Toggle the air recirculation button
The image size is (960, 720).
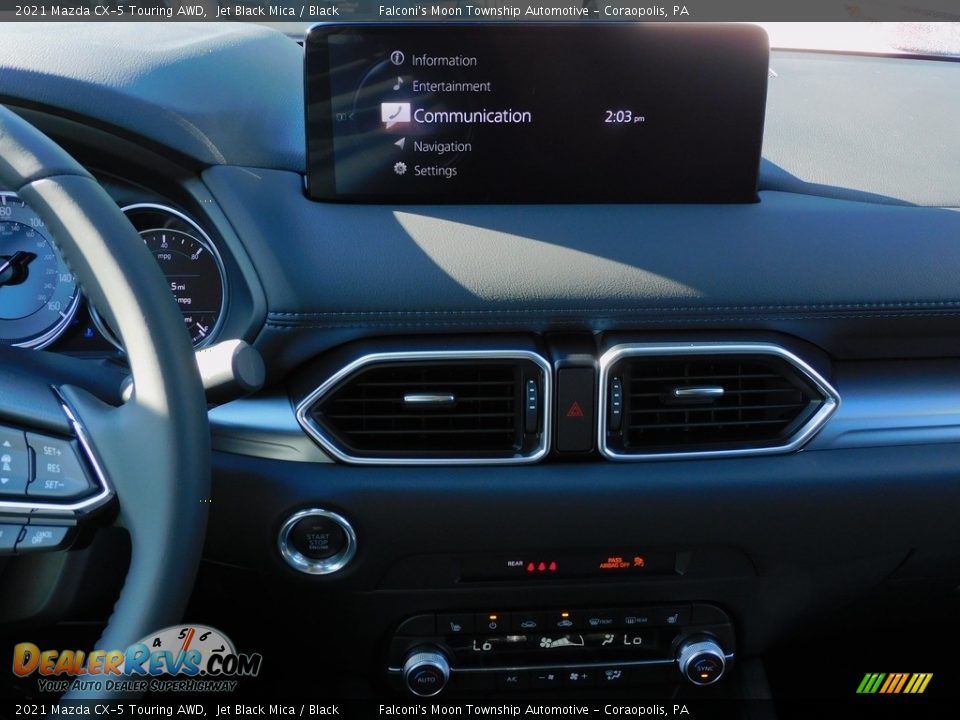point(528,624)
